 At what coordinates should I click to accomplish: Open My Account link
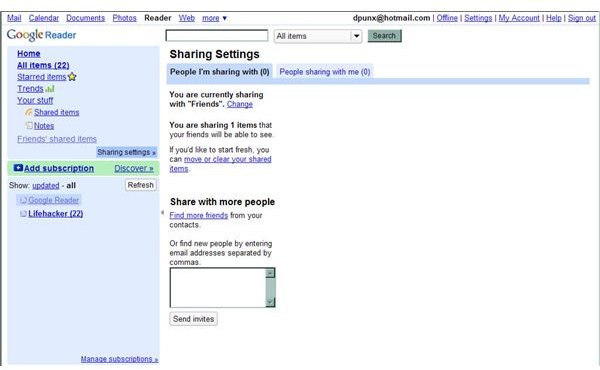coord(519,18)
